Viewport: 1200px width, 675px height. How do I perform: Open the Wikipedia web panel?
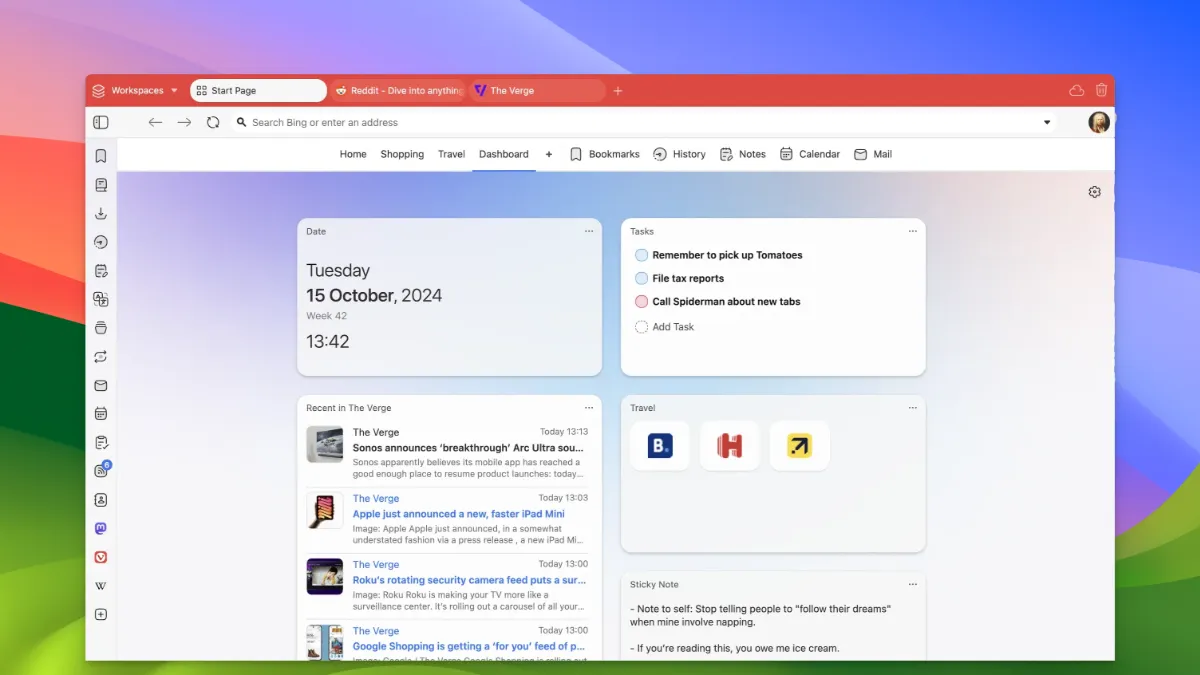pyautogui.click(x=101, y=586)
